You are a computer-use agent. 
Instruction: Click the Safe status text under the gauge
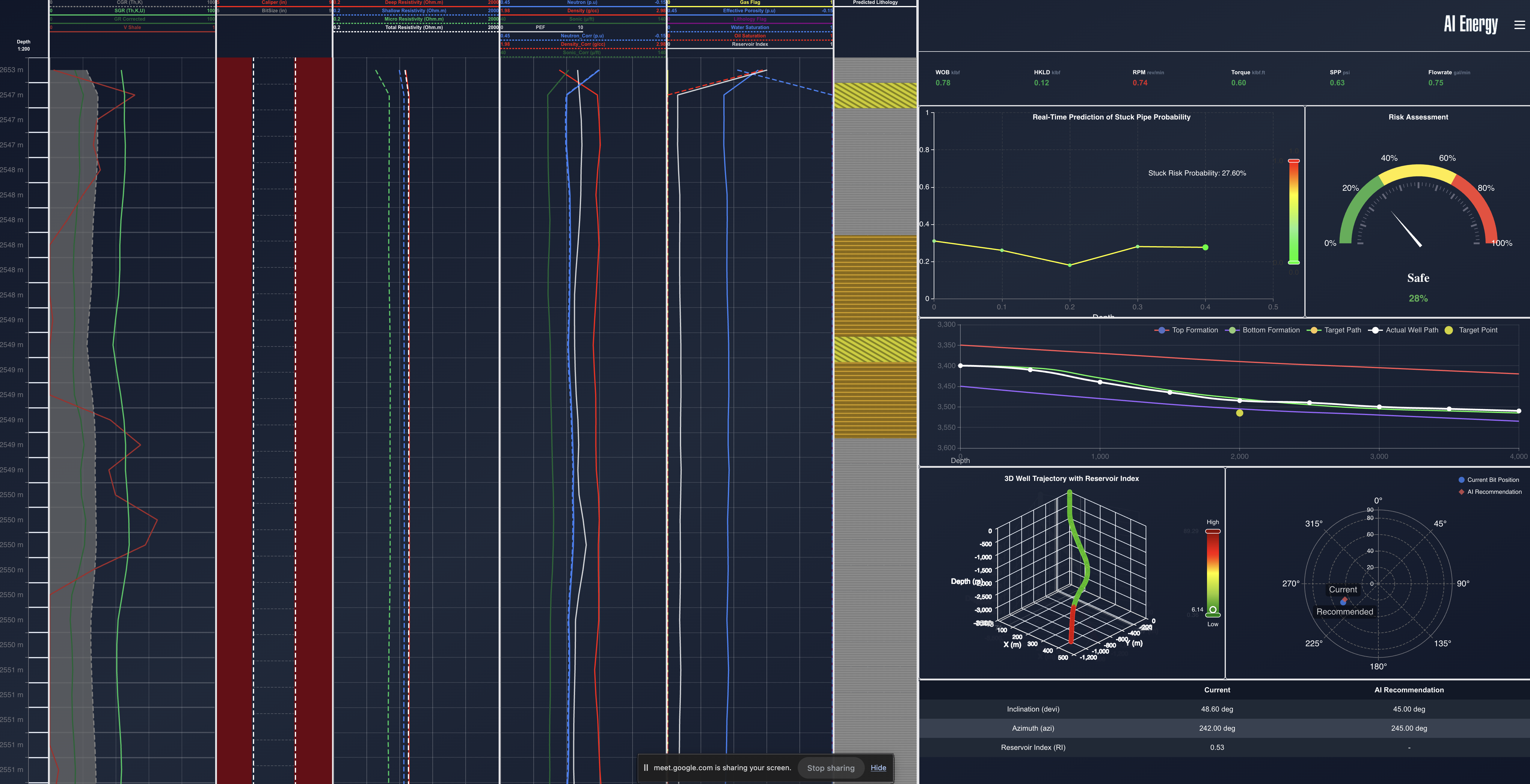pos(1418,278)
